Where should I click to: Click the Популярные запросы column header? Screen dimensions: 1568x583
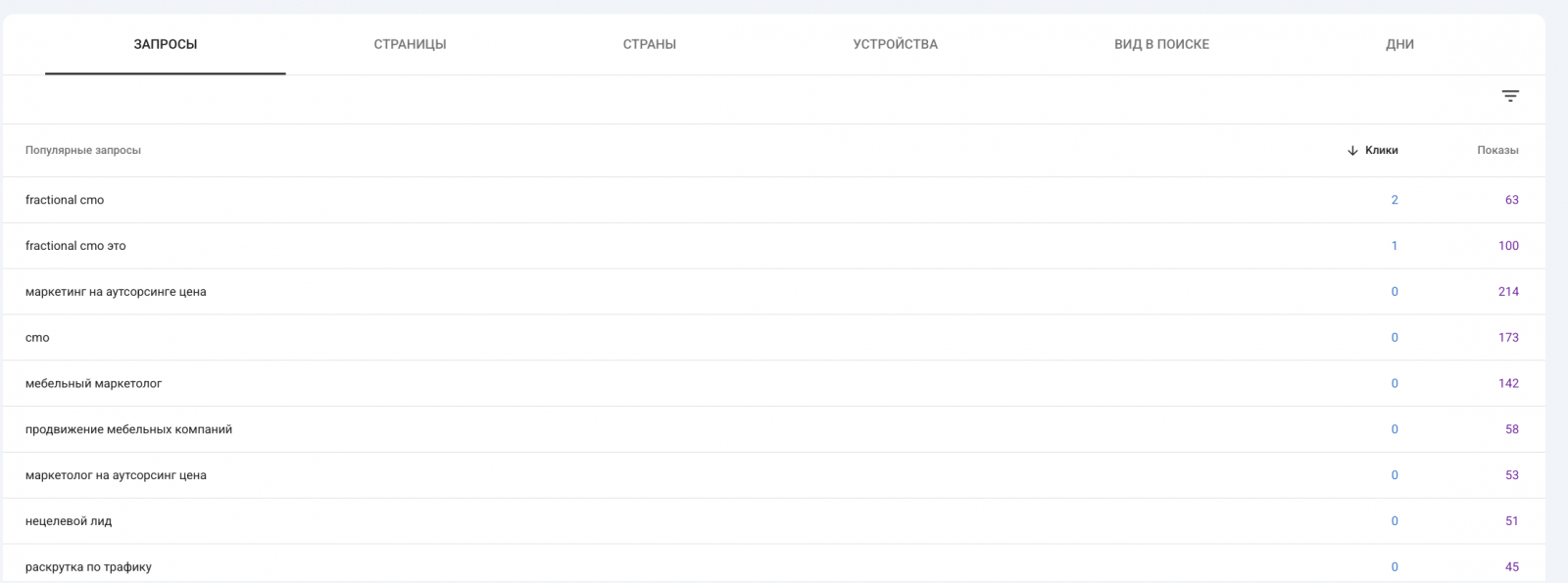click(83, 151)
